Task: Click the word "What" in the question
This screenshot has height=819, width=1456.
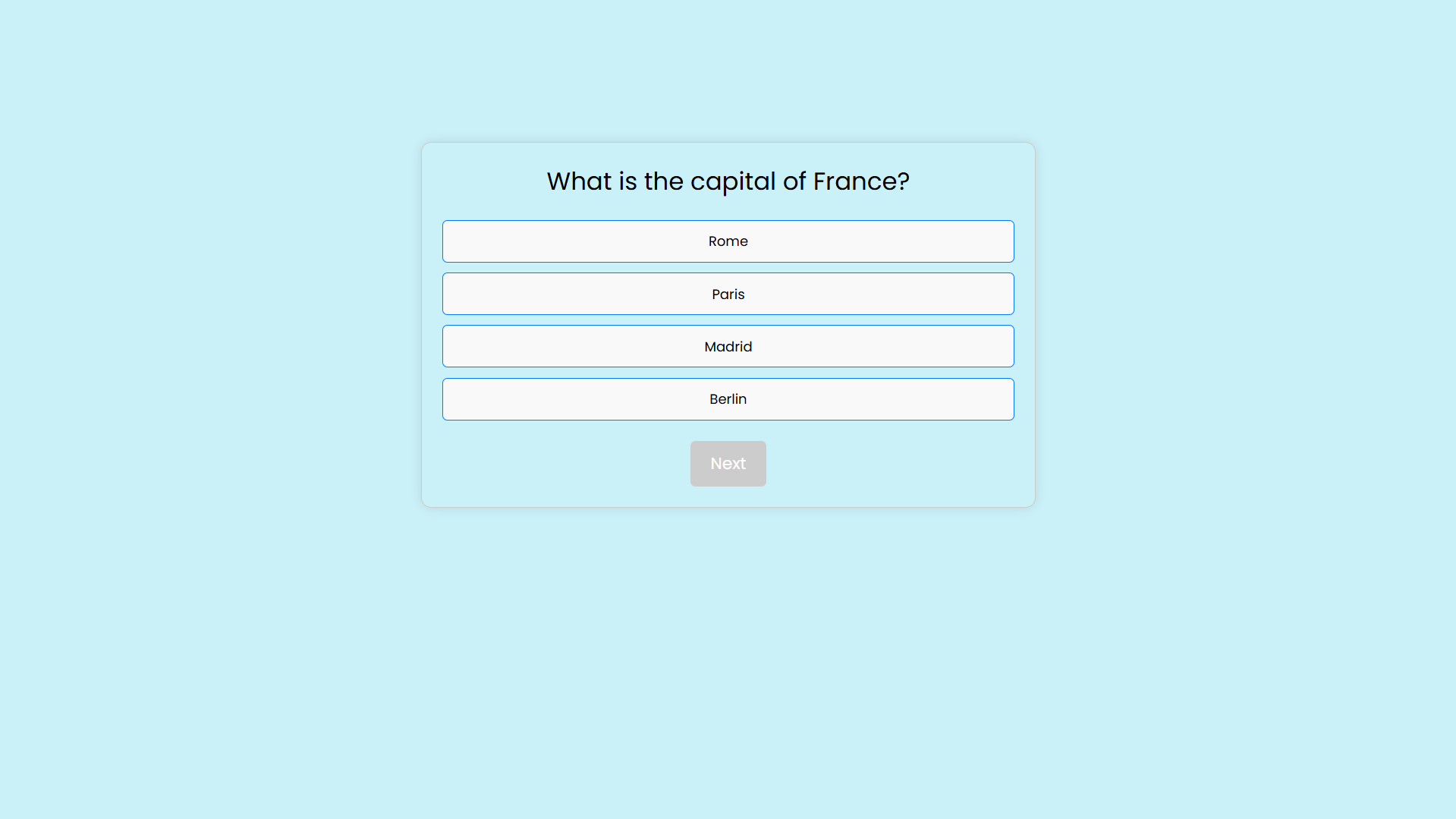Action: point(579,181)
